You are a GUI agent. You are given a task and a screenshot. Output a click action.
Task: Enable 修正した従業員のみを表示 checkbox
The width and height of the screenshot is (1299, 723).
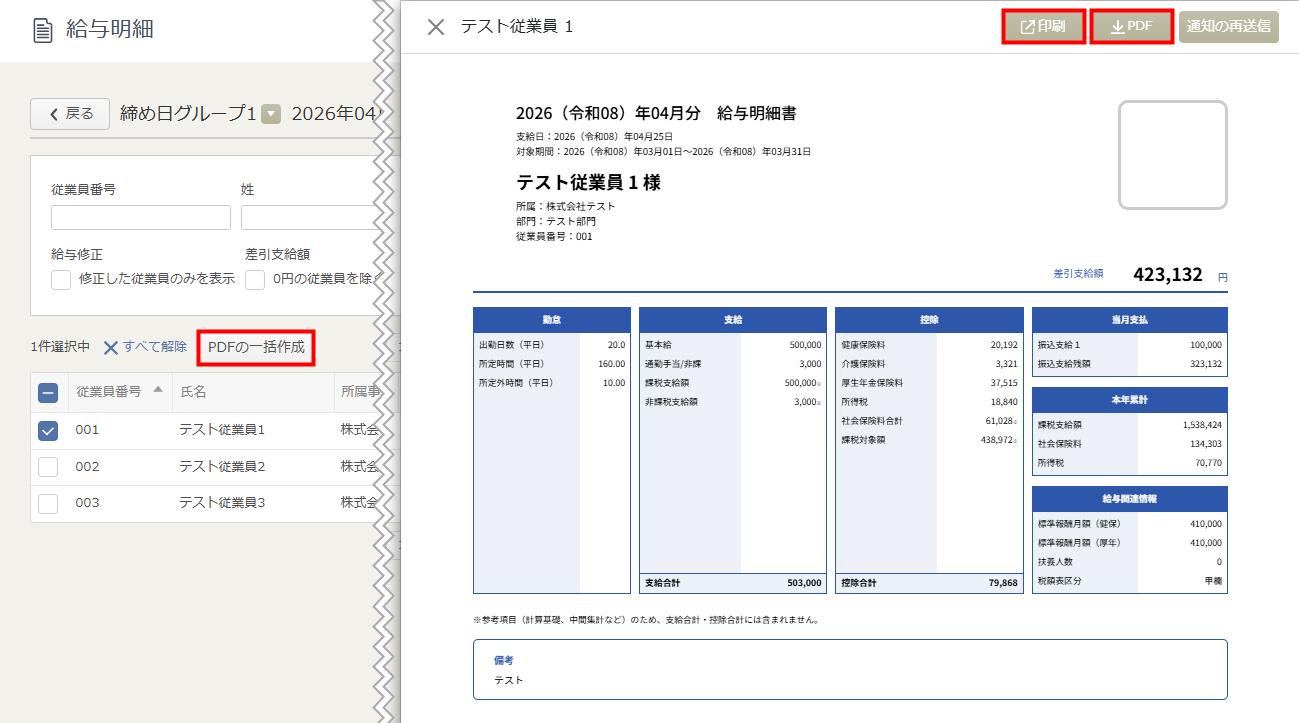coord(61,279)
